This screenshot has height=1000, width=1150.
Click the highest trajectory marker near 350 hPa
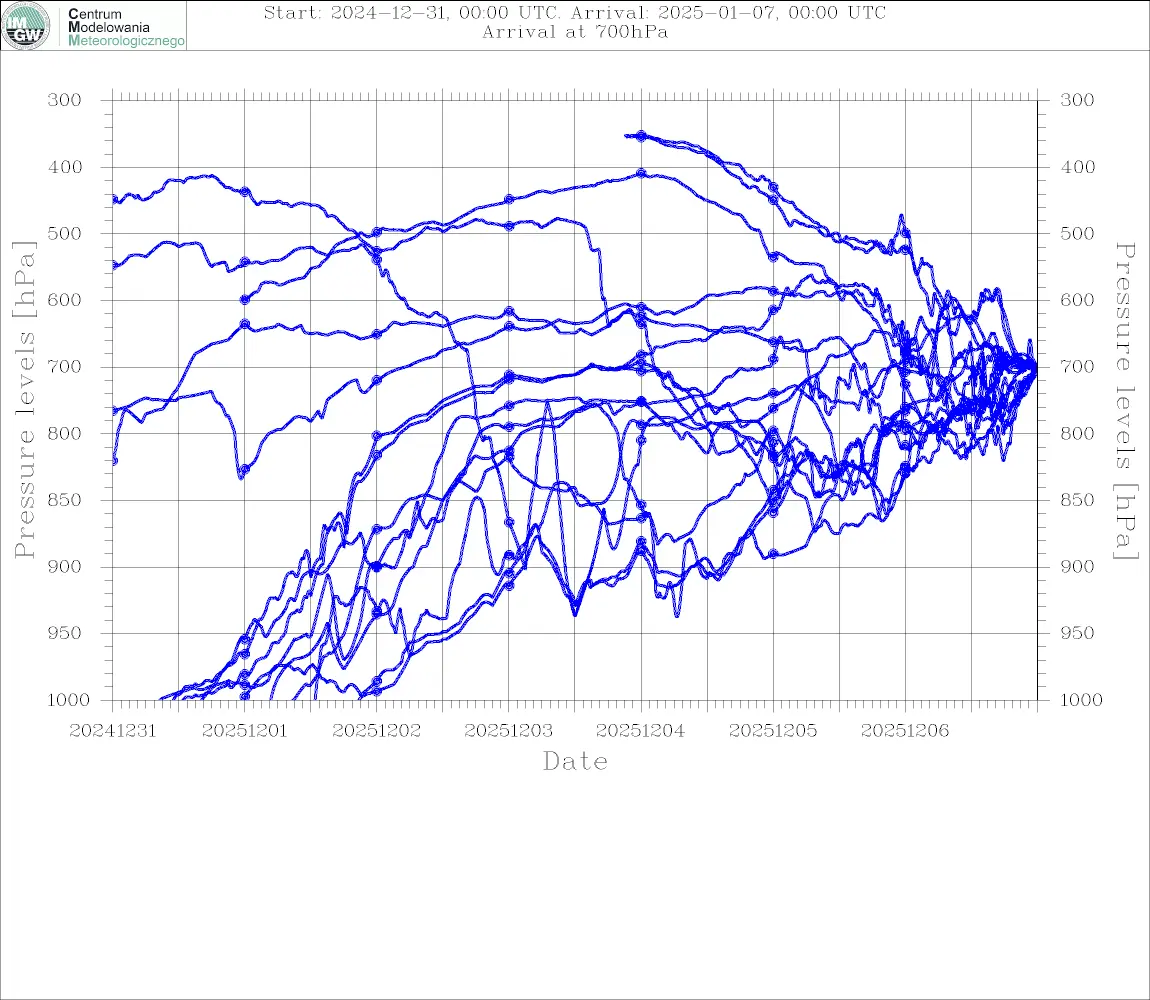click(x=641, y=136)
